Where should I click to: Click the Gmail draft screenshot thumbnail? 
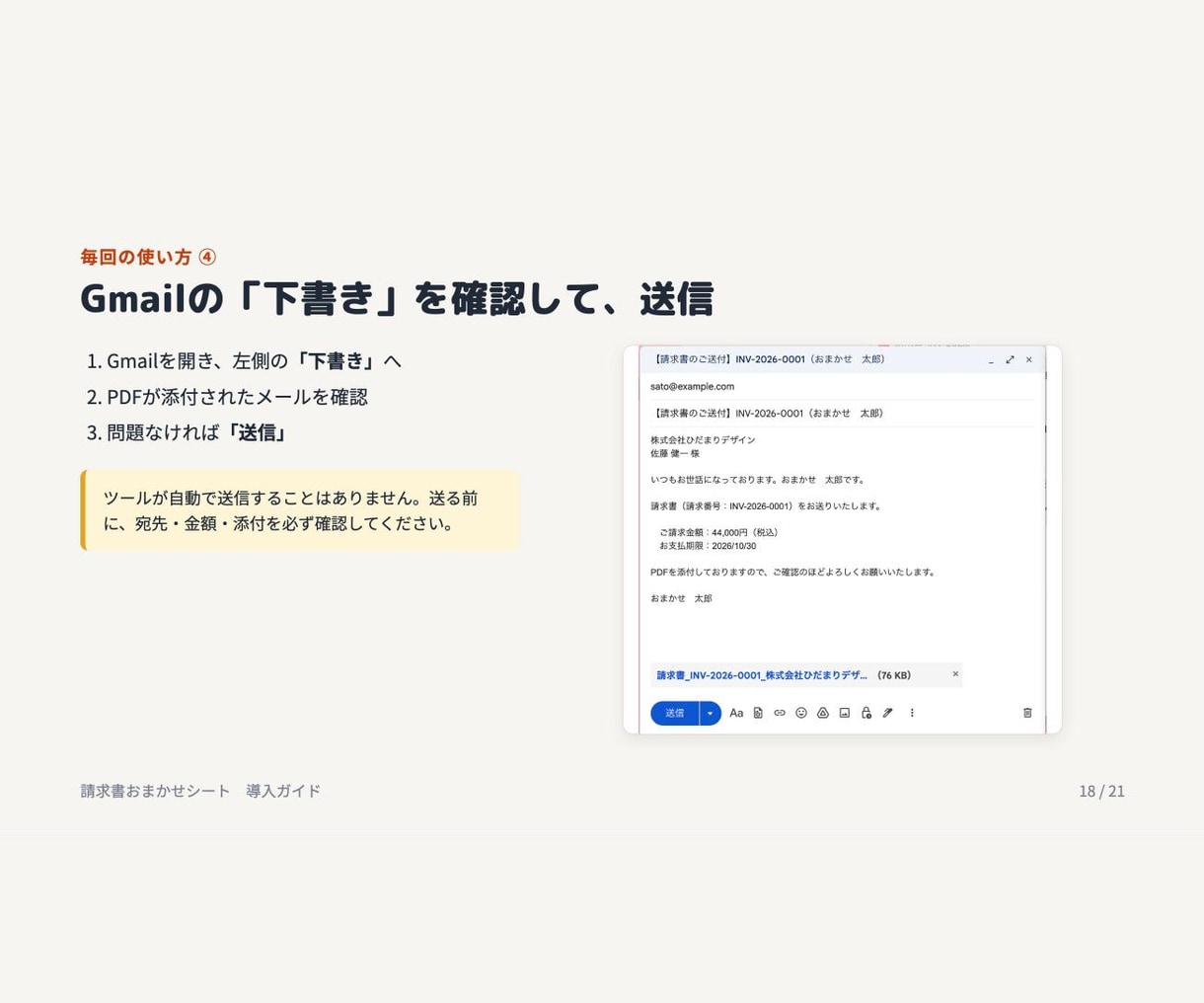click(x=843, y=539)
